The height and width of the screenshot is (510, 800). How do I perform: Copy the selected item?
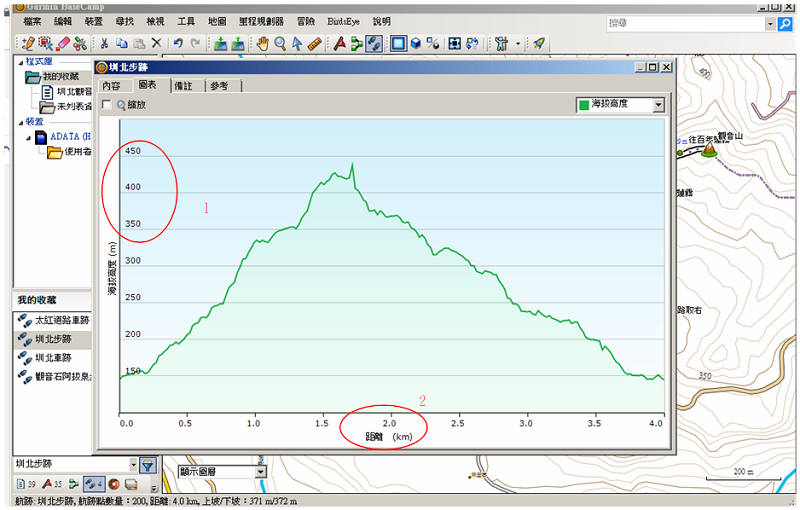point(121,44)
